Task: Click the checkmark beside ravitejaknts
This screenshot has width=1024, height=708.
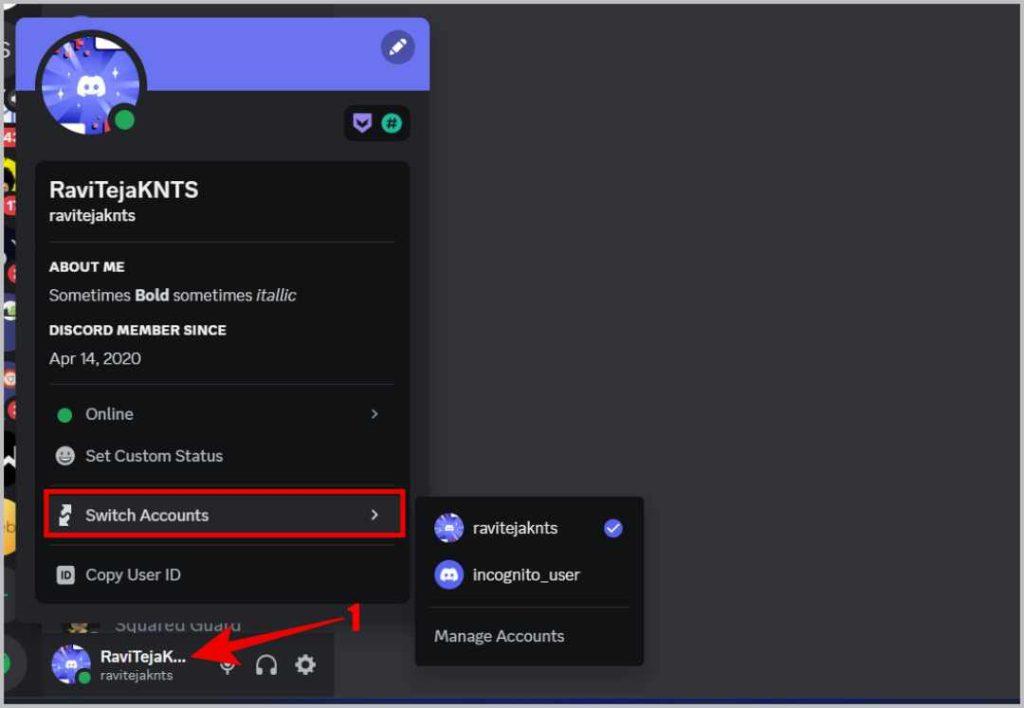Action: [613, 528]
